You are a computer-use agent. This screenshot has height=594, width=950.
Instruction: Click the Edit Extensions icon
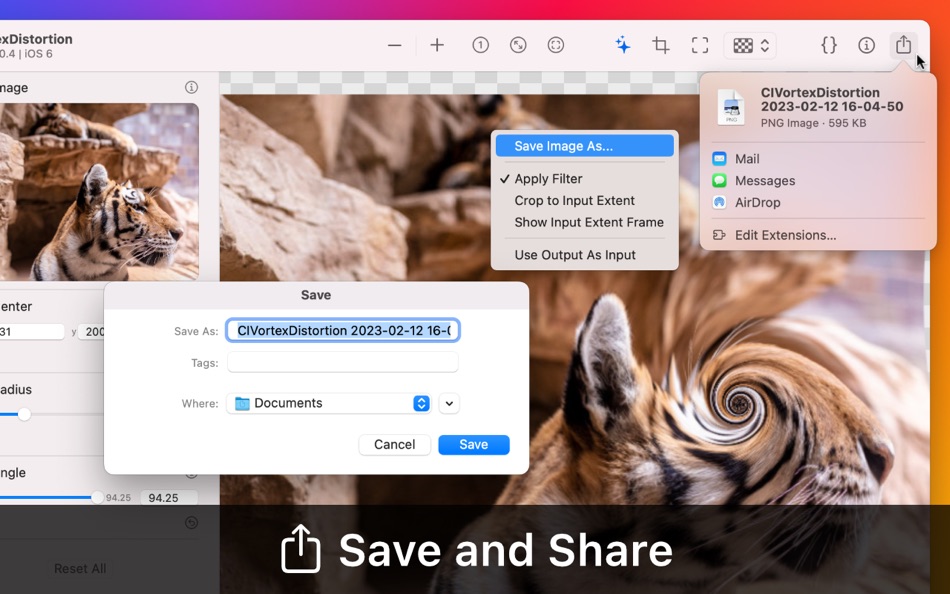pyautogui.click(x=719, y=235)
